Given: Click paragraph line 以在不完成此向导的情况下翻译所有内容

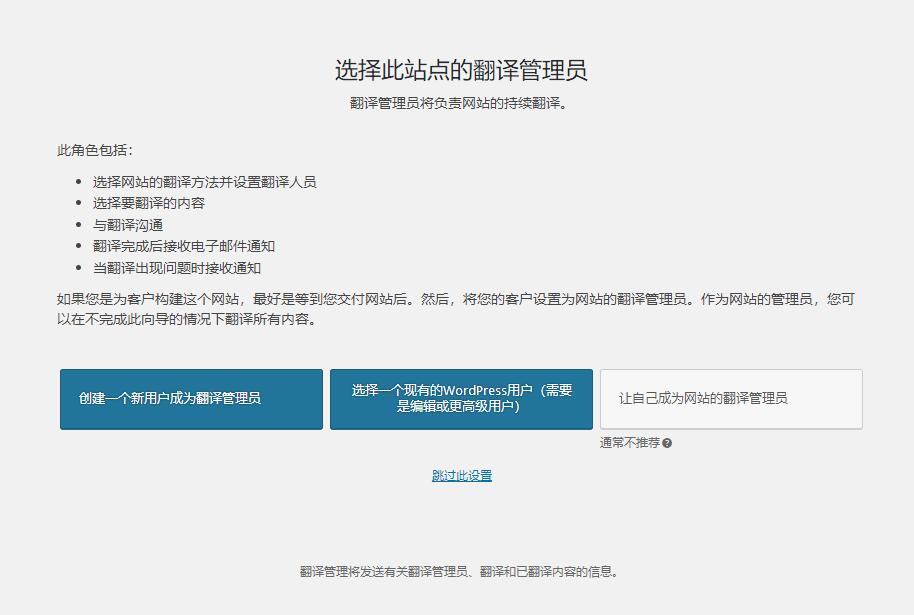Looking at the screenshot, I should click(187, 319).
